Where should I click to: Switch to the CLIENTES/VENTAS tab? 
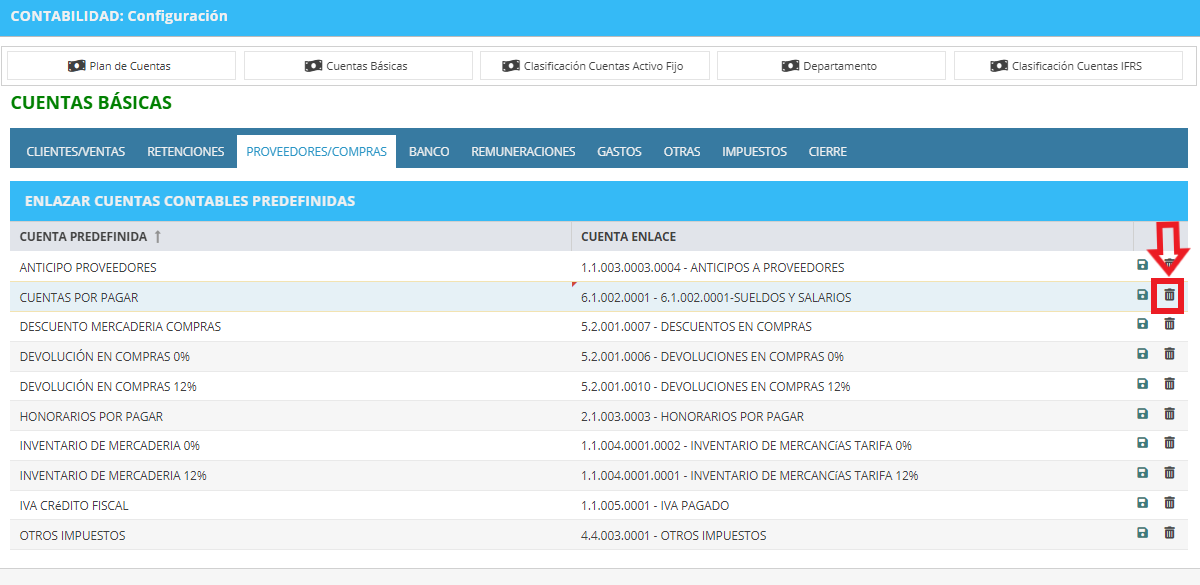tap(76, 152)
